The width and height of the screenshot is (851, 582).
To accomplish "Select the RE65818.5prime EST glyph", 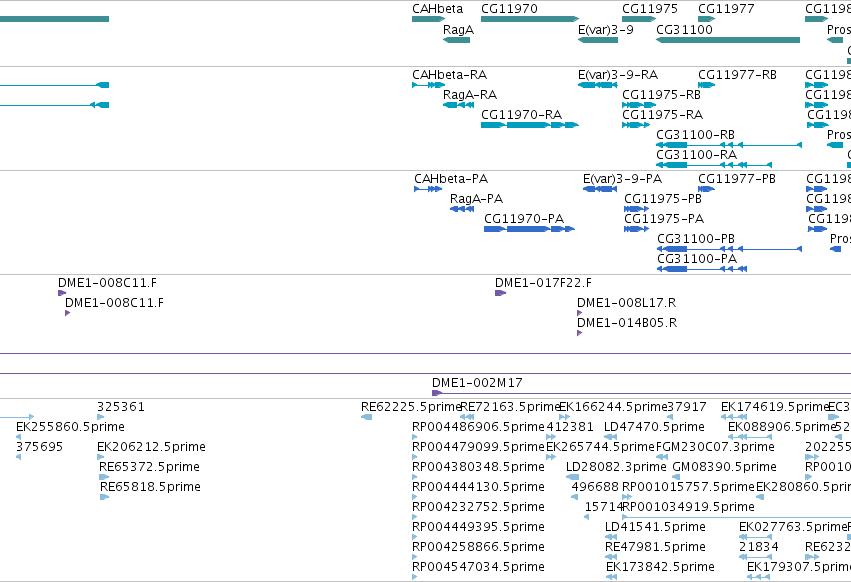I will [104, 497].
